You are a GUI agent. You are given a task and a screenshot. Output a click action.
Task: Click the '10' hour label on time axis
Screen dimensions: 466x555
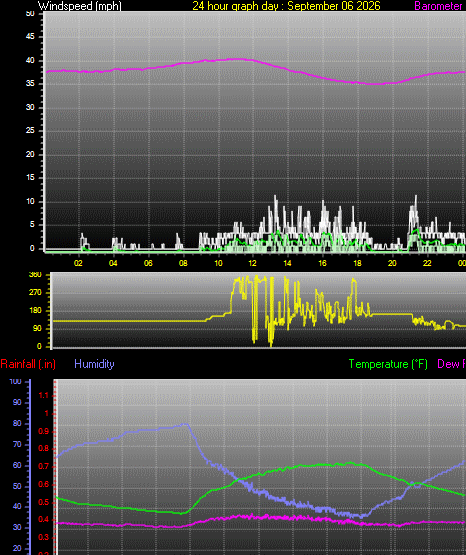pos(218,263)
